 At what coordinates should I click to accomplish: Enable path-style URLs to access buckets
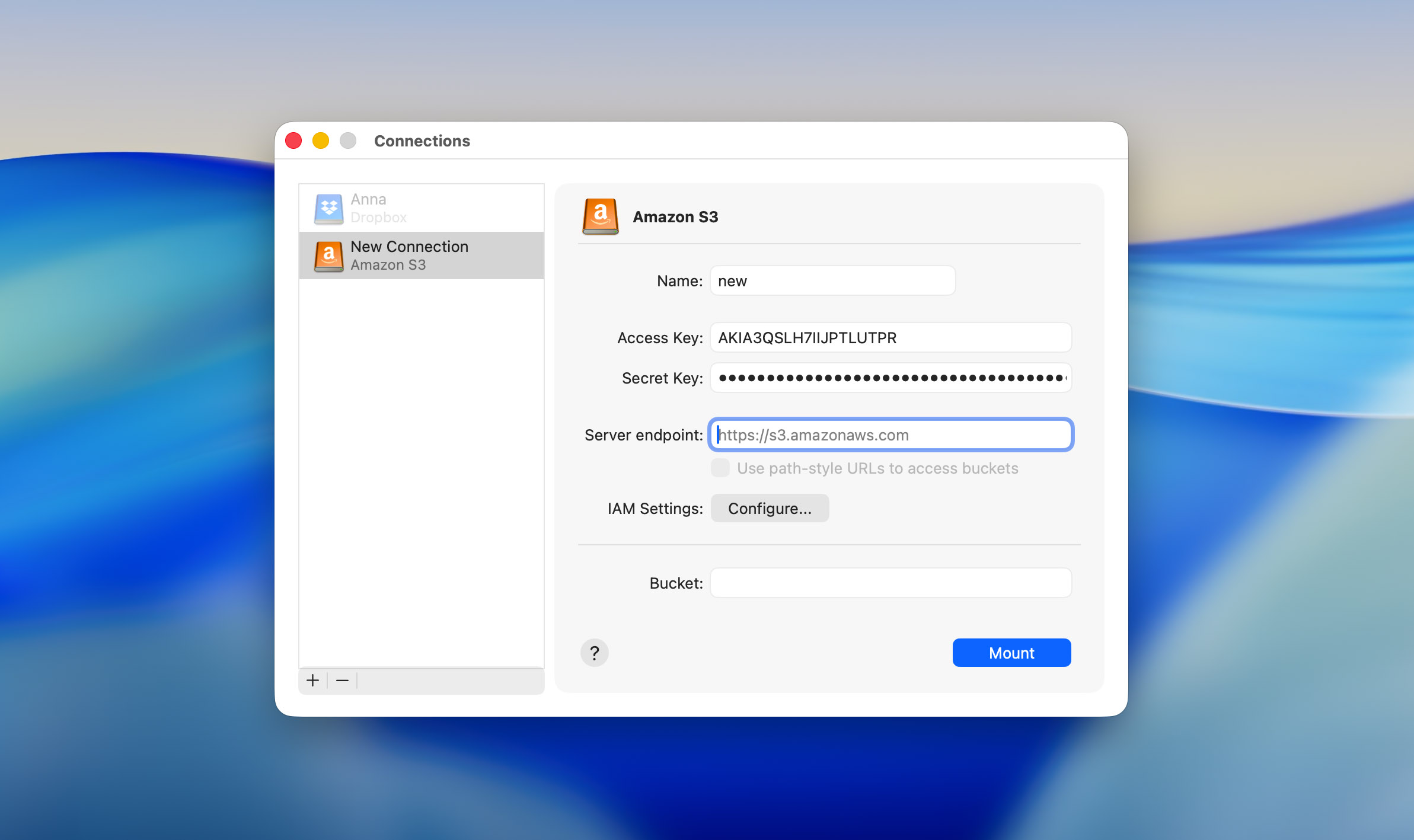(x=719, y=468)
